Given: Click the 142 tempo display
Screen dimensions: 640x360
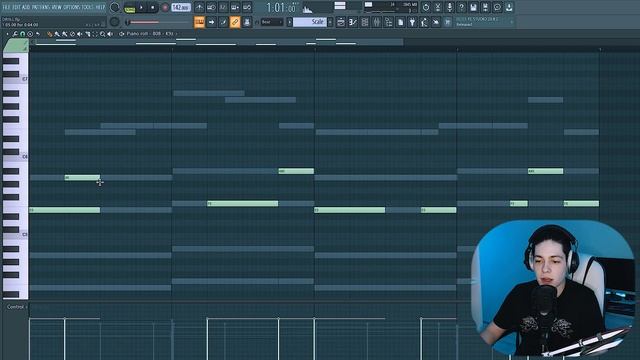Looking at the screenshot, I should 181,7.
